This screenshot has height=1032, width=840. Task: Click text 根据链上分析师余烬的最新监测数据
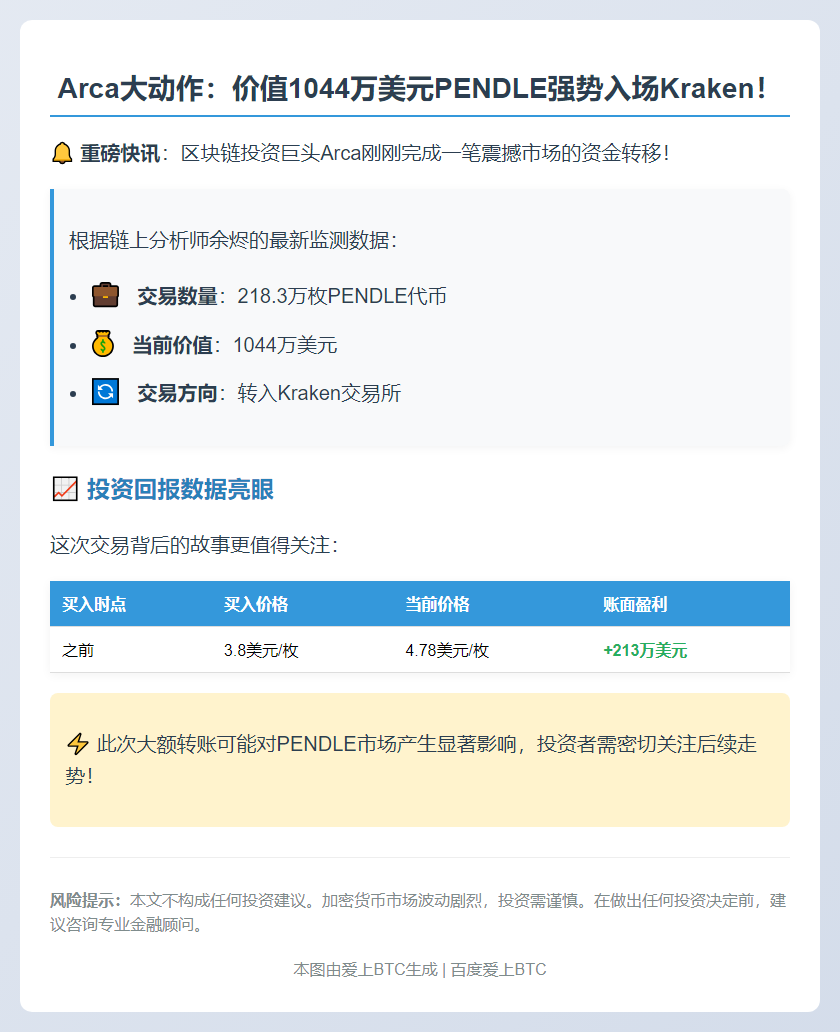(x=233, y=240)
